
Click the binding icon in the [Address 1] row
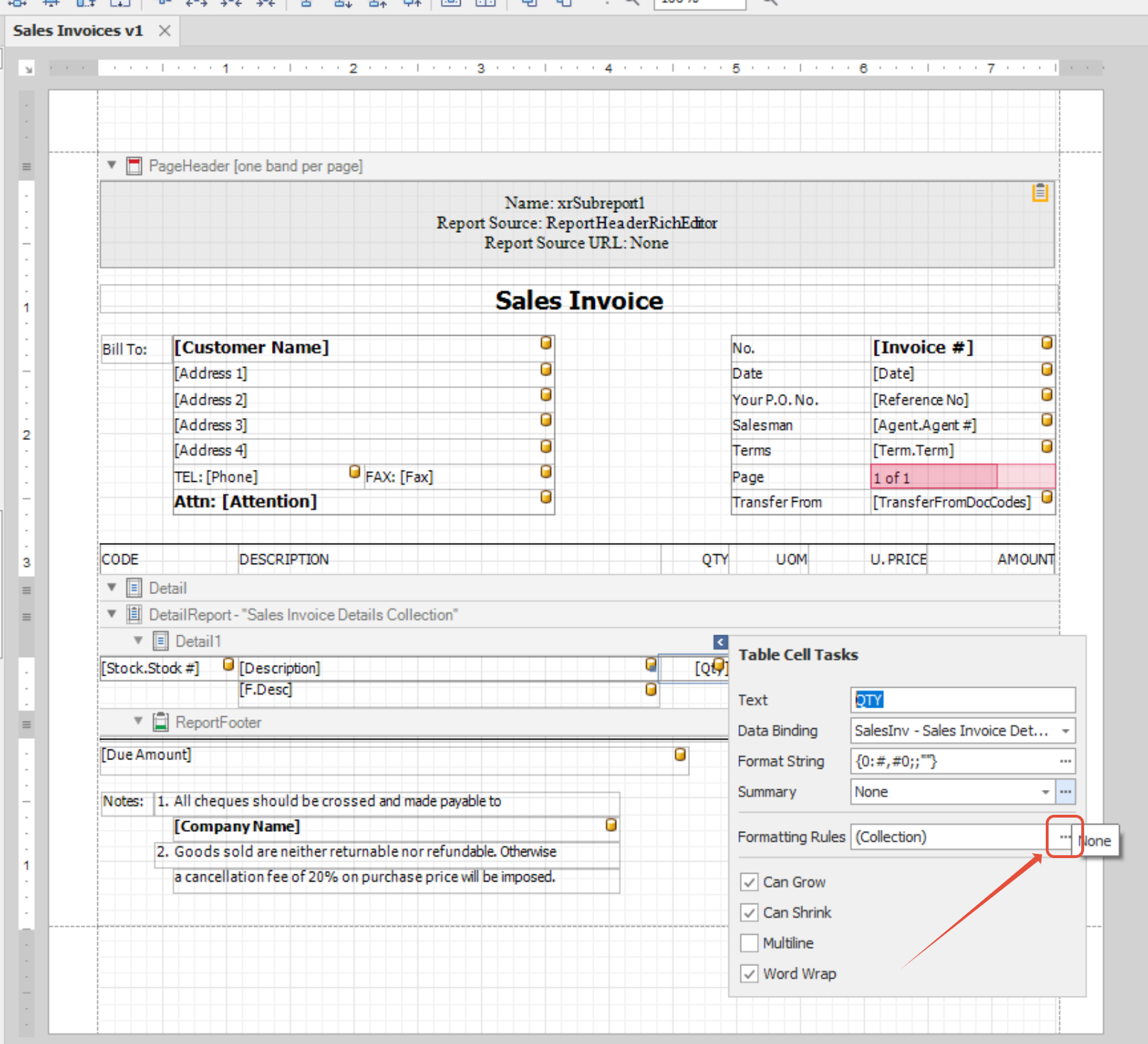[546, 369]
